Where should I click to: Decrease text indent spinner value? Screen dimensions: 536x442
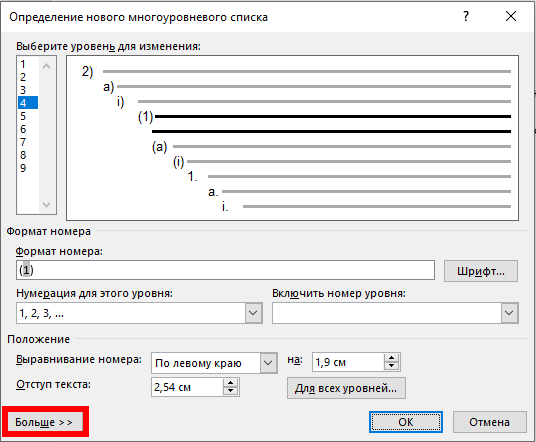coord(230,391)
